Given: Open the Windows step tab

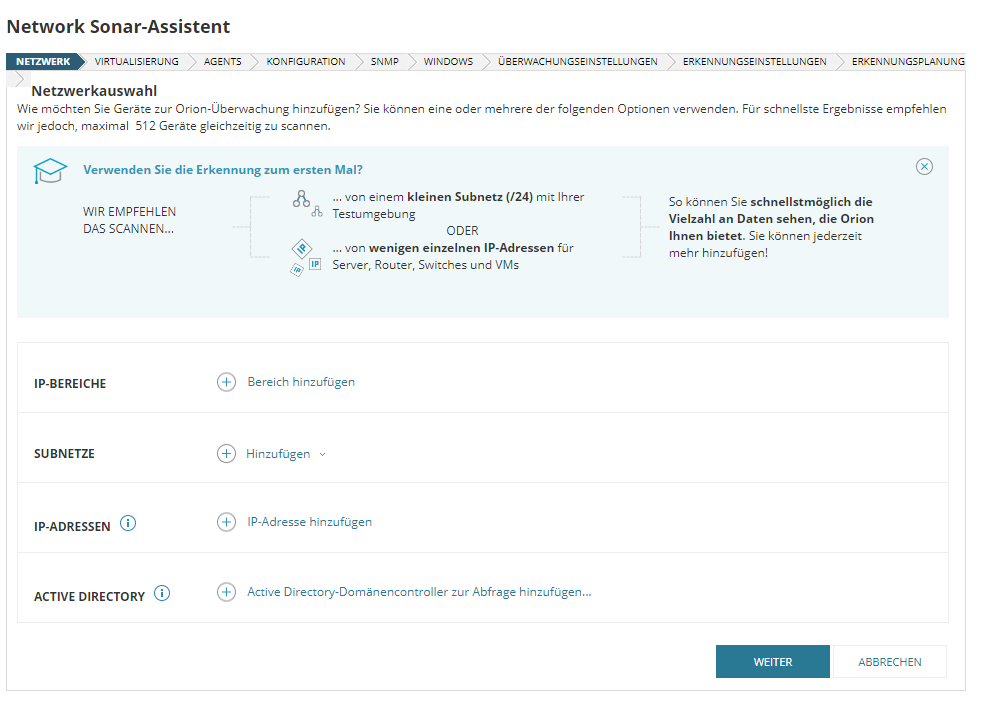Looking at the screenshot, I should click(447, 62).
